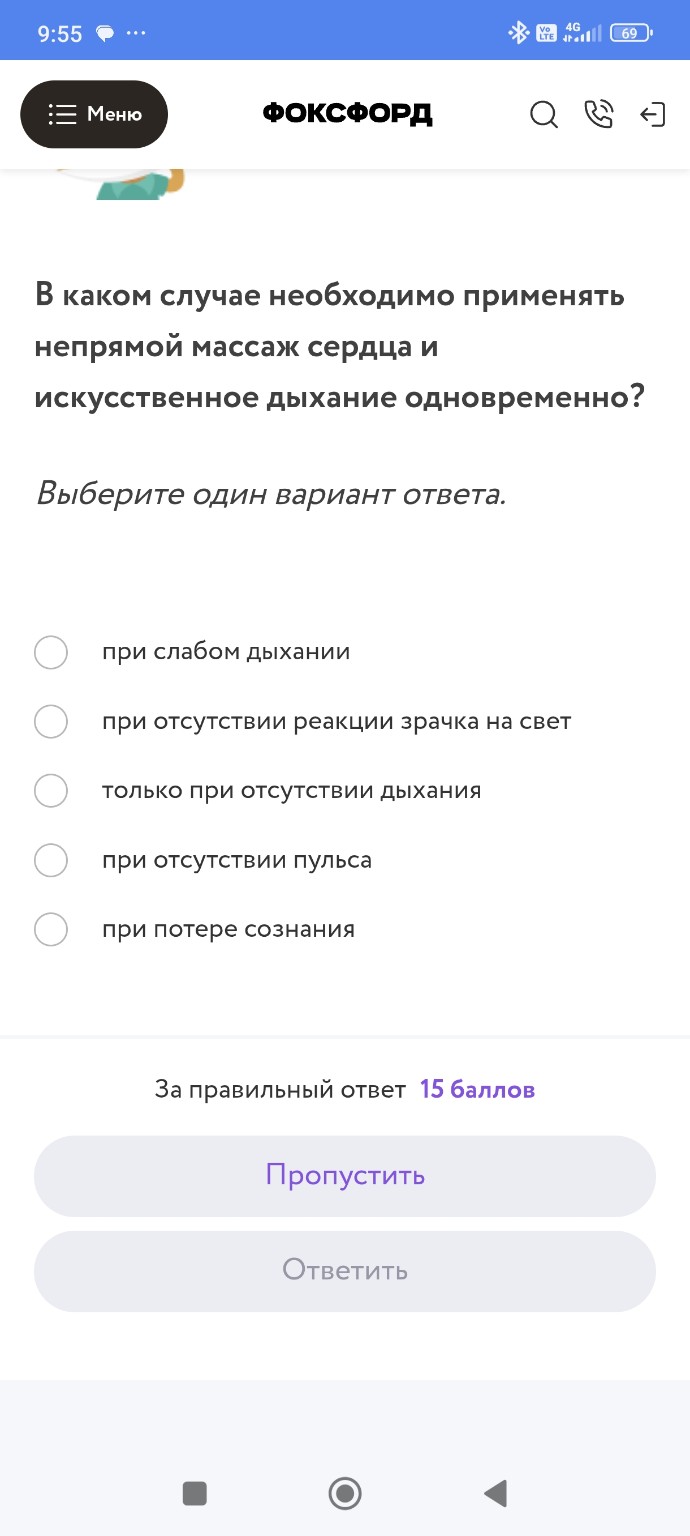Tap the chat bubble icon in status bar
The height and width of the screenshot is (1536, 690).
point(106,31)
